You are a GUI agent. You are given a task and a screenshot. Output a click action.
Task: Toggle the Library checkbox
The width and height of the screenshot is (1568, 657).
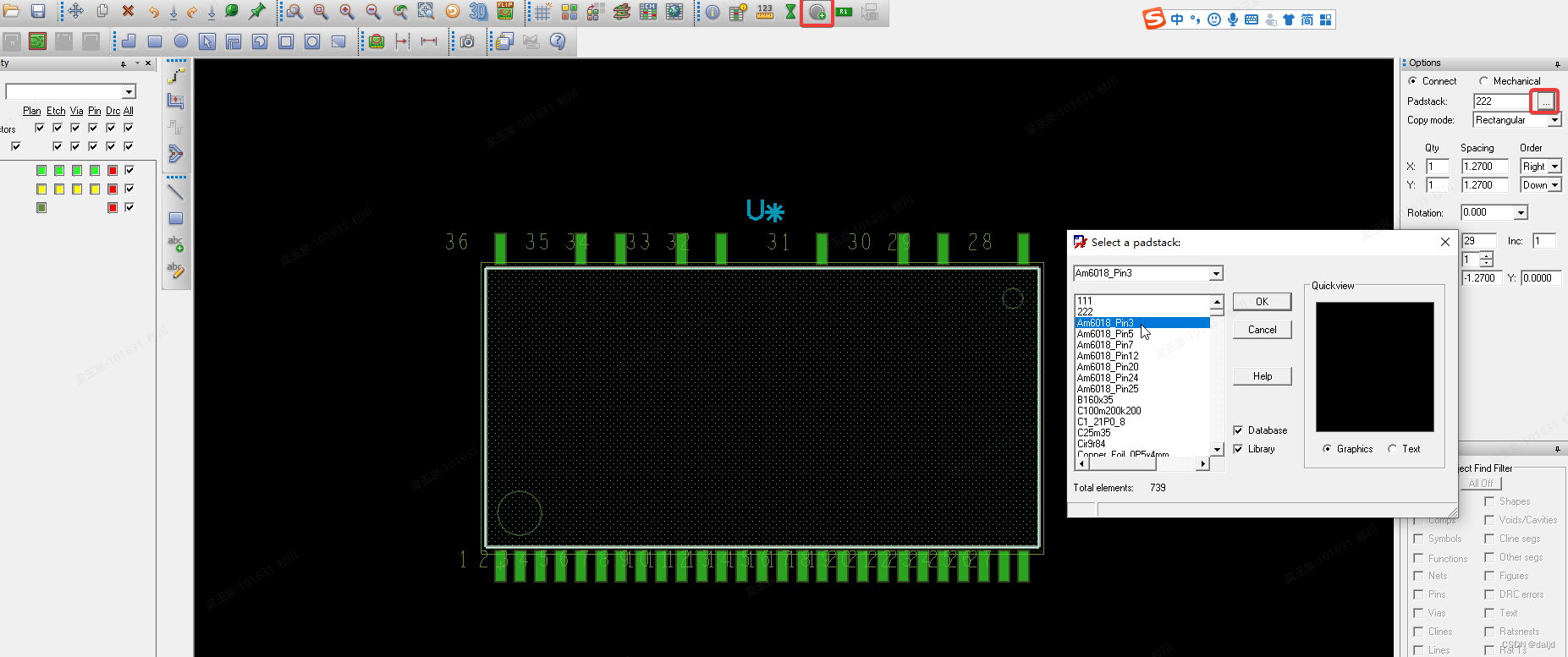coord(1238,449)
